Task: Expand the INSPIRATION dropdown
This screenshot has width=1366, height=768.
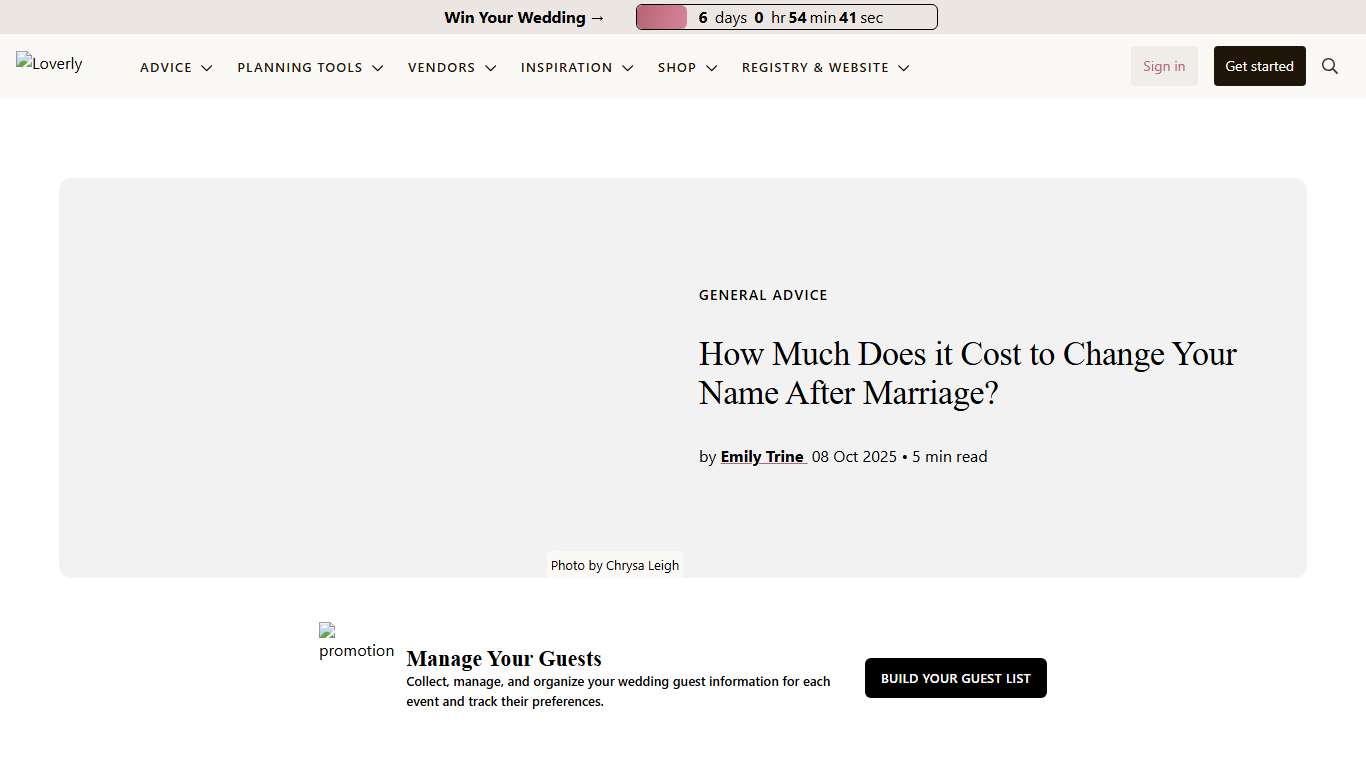Action: [x=628, y=68]
